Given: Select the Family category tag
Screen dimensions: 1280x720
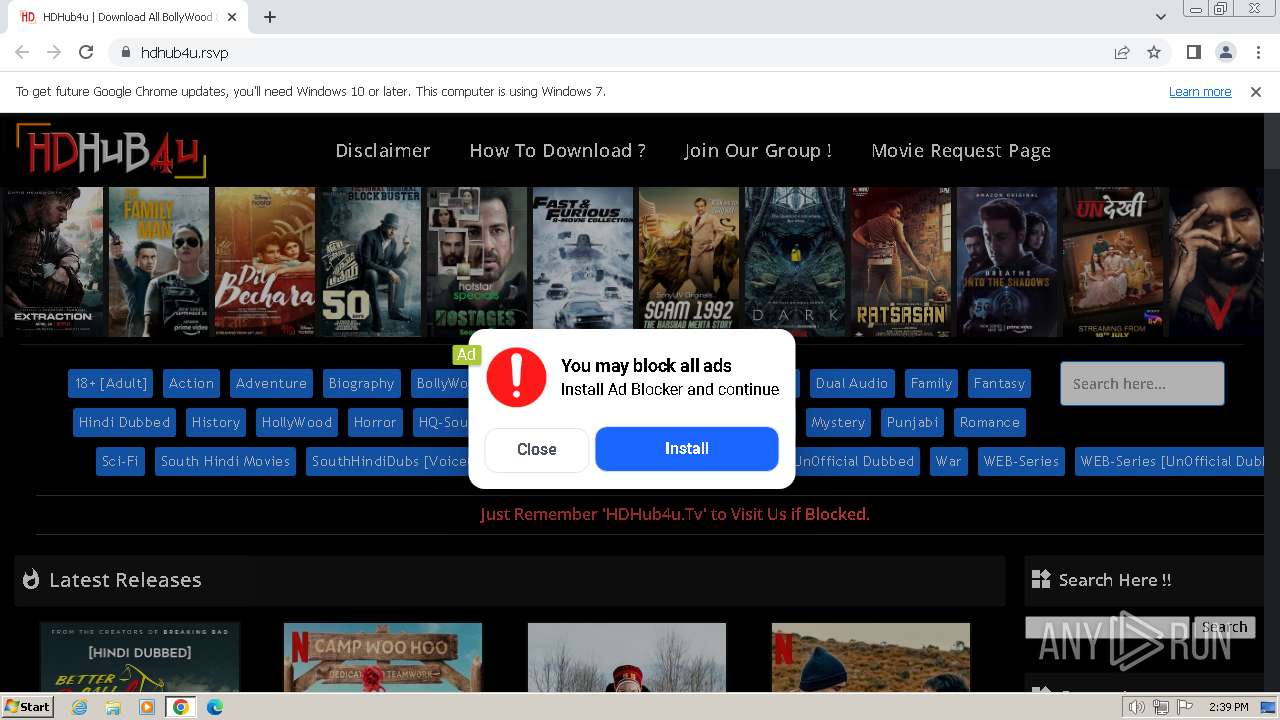Looking at the screenshot, I should click(x=931, y=383).
